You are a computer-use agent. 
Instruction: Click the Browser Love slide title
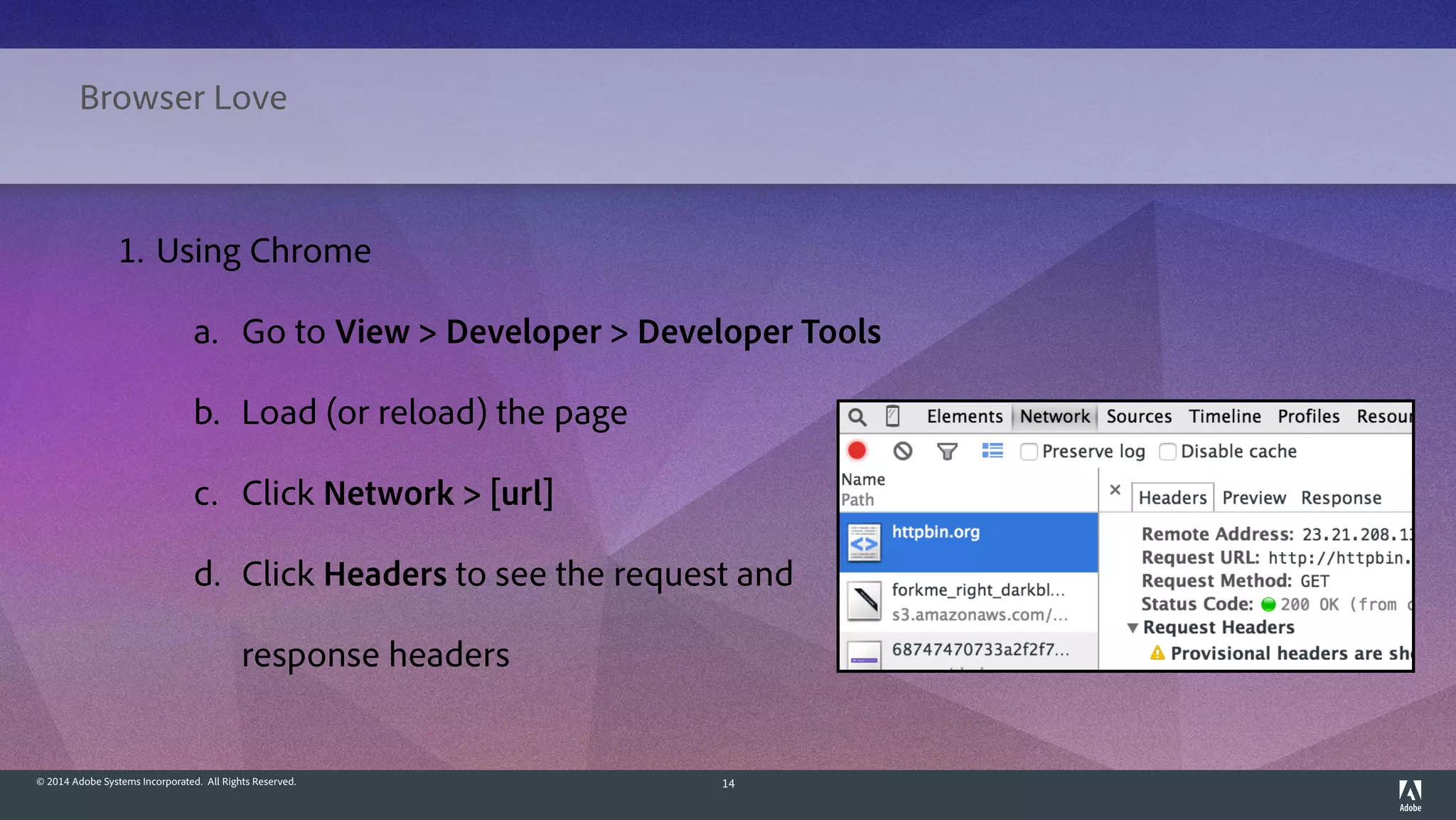tap(183, 97)
